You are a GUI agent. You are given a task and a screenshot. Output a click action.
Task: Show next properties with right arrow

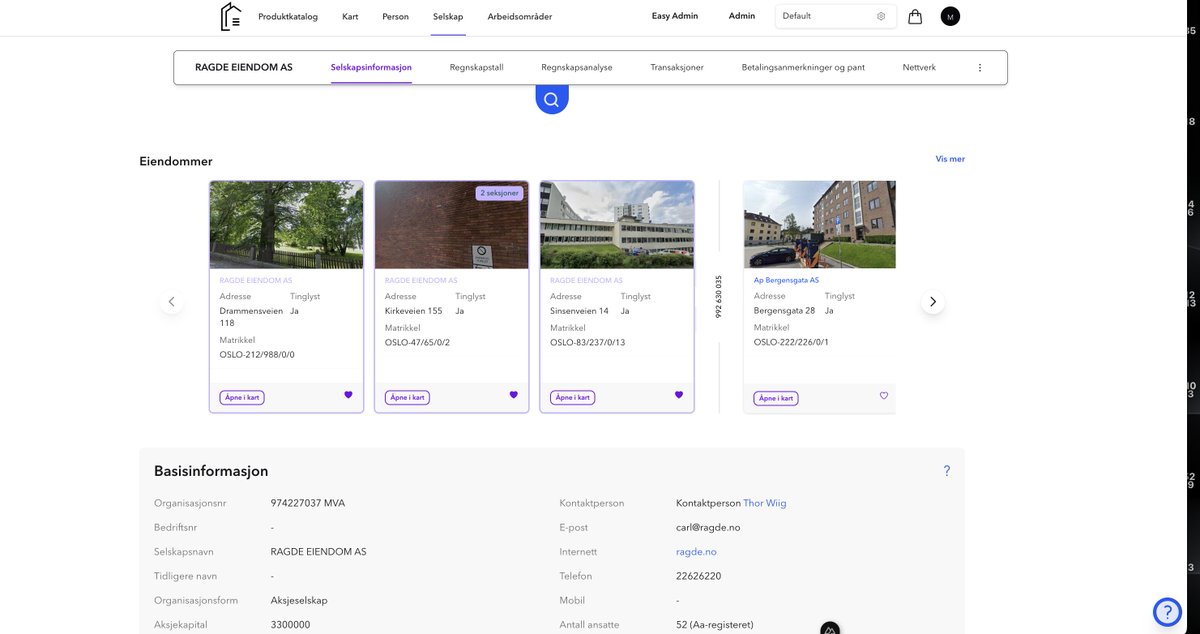pyautogui.click(x=933, y=301)
